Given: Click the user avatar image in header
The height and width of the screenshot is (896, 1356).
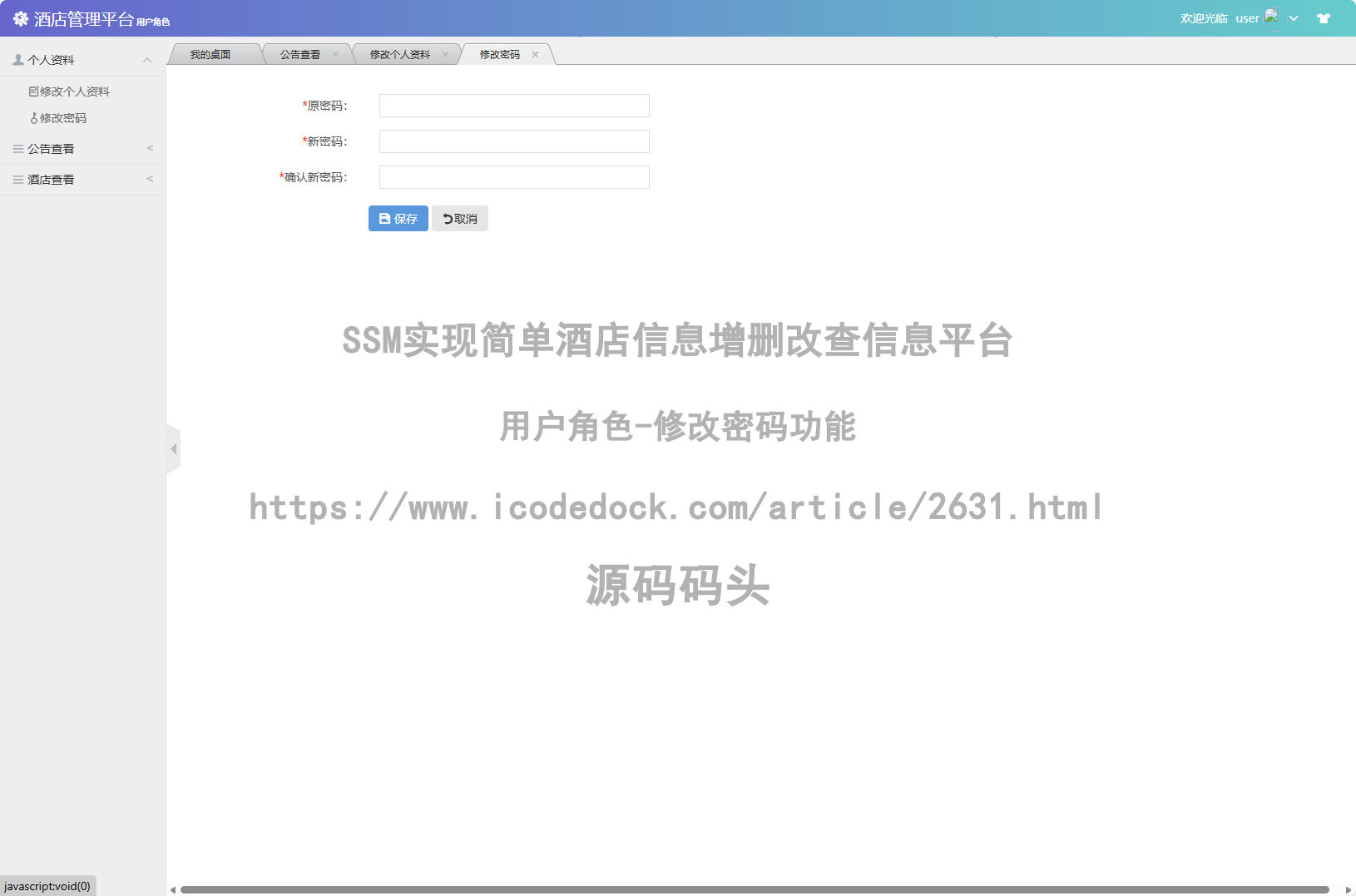Looking at the screenshot, I should tap(1270, 17).
